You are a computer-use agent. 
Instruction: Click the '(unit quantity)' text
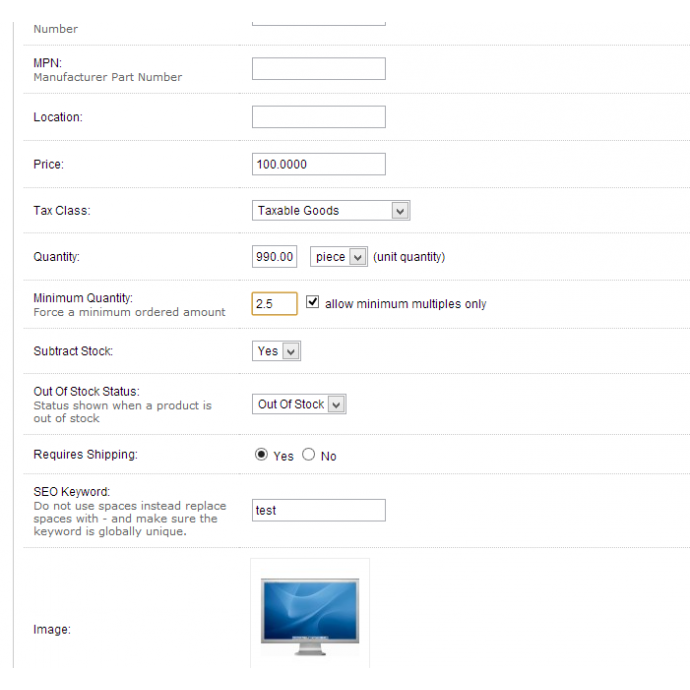[409, 257]
